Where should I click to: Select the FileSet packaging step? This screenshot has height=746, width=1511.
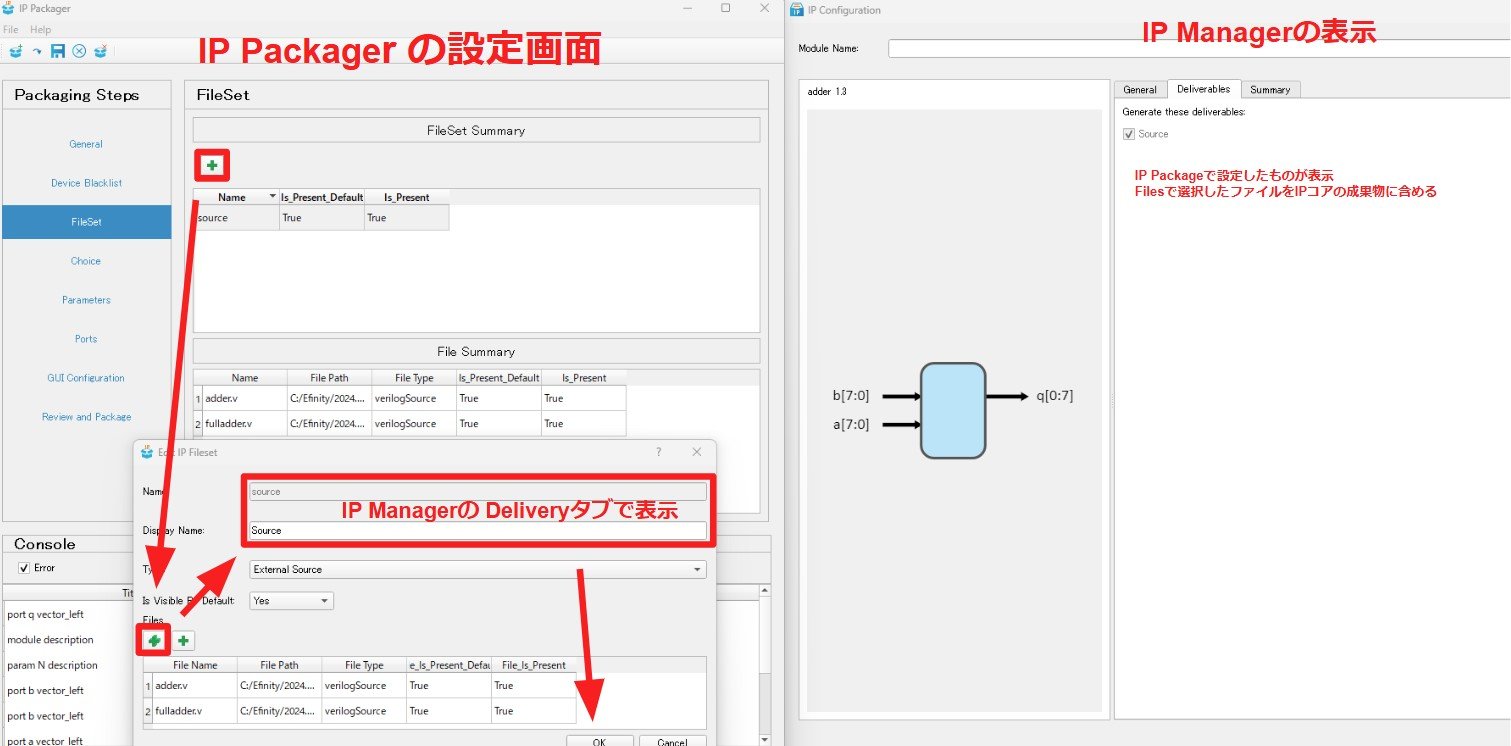[x=86, y=222]
